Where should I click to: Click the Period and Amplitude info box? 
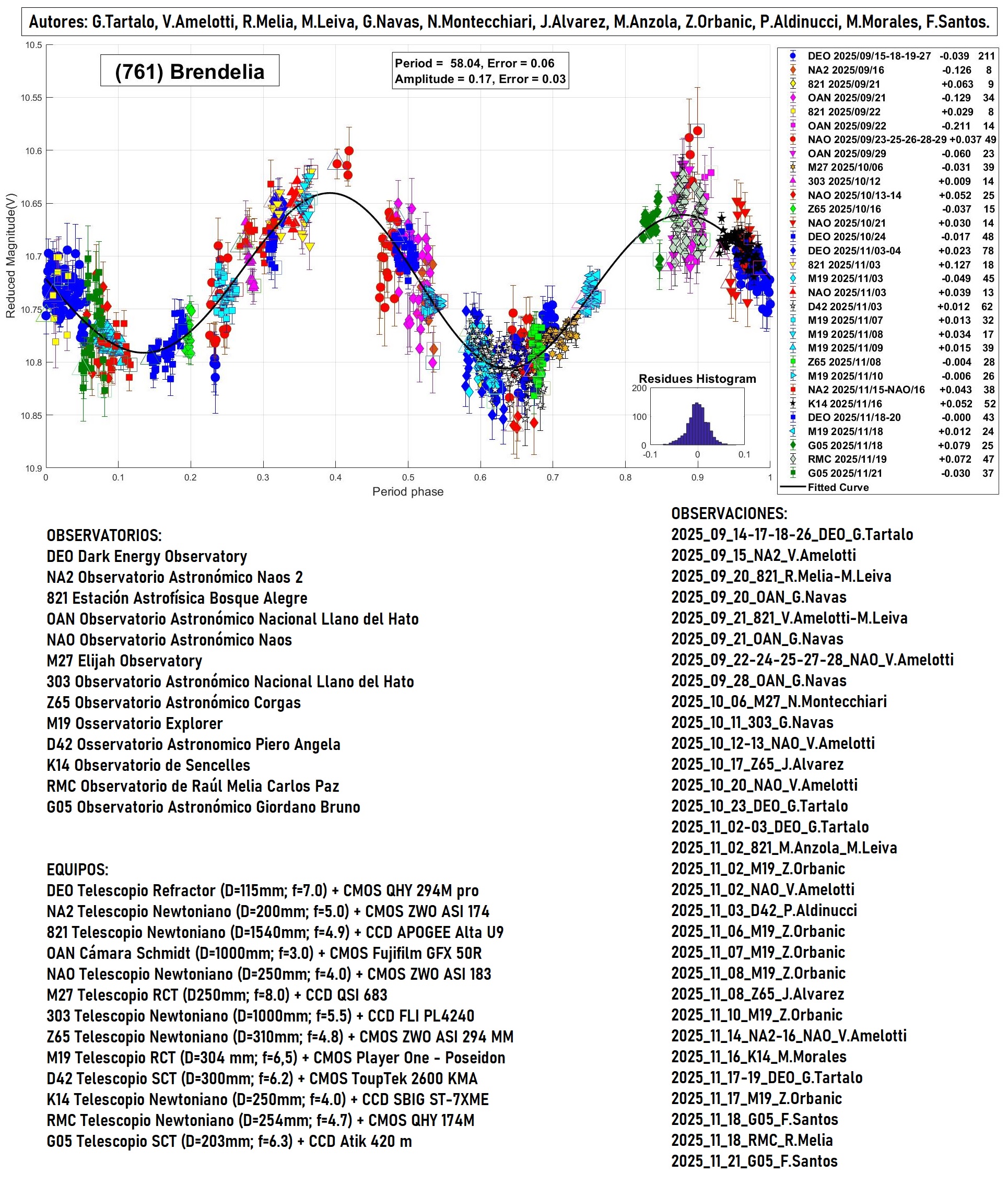tap(480, 71)
